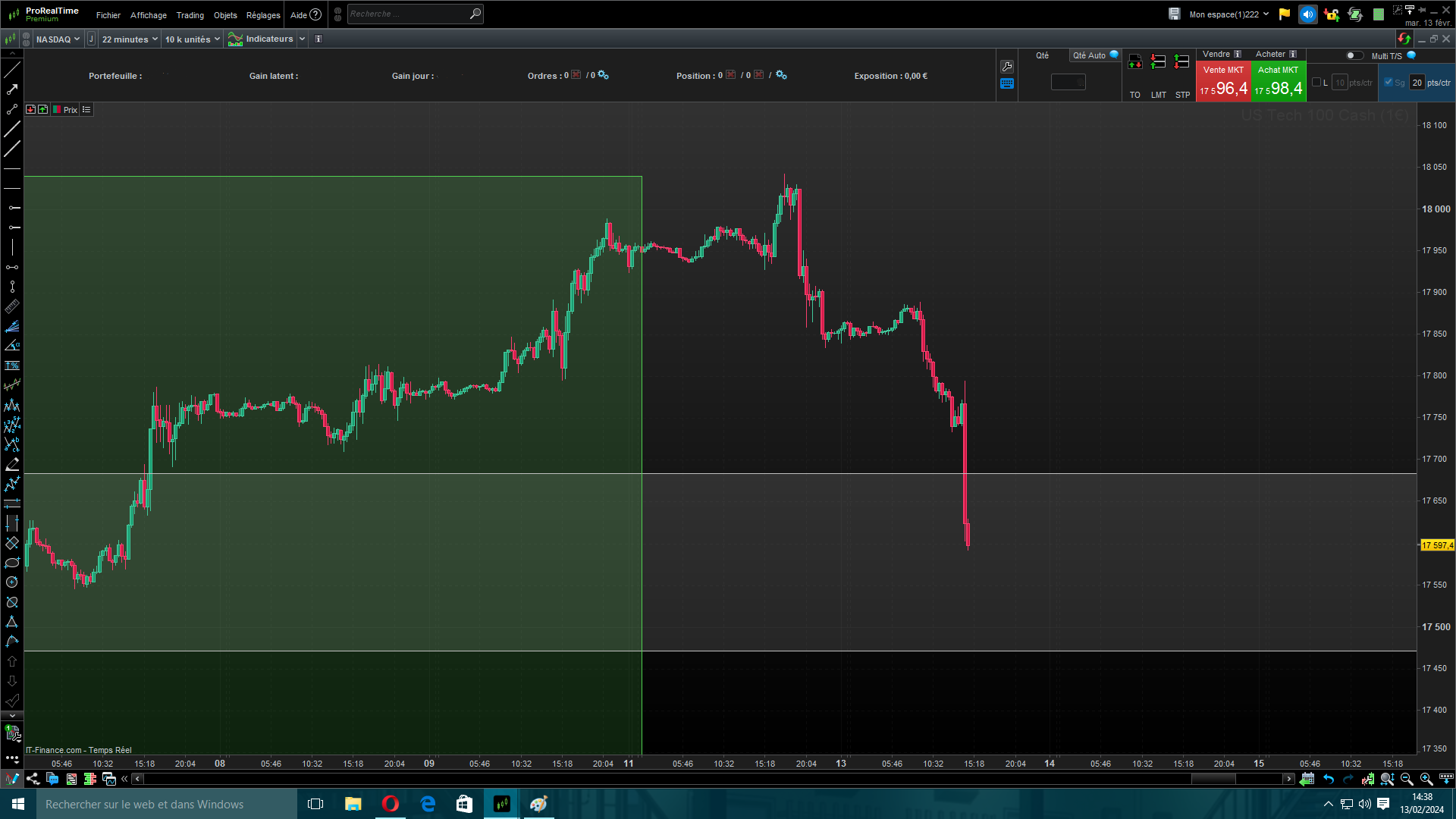Image resolution: width=1456 pixels, height=819 pixels.
Task: Click the Achat MKT buy button
Action: point(1279,82)
